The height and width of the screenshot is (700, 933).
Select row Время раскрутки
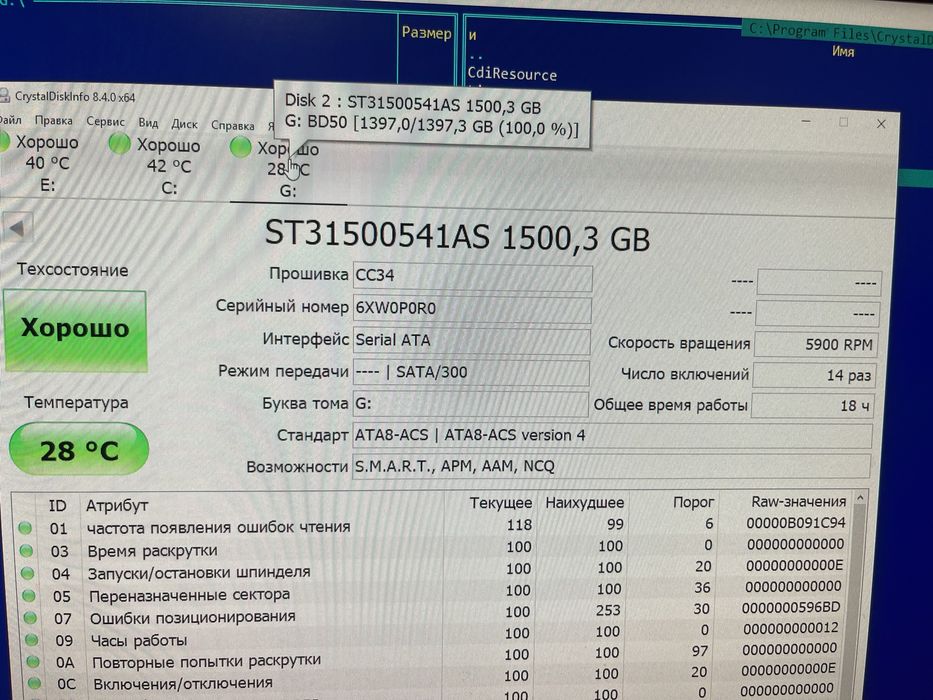tap(434, 548)
